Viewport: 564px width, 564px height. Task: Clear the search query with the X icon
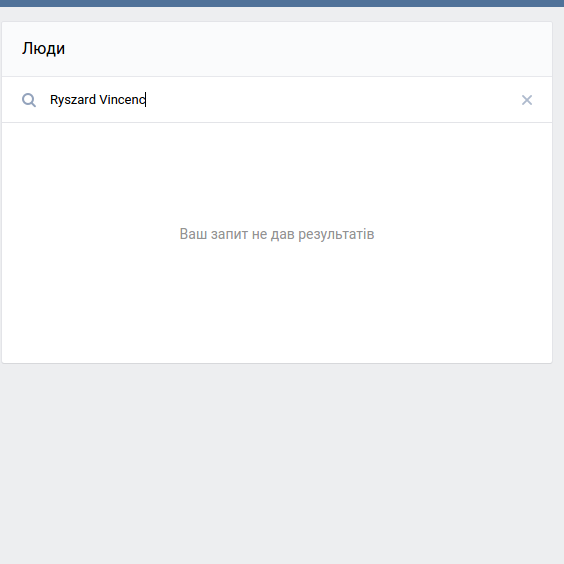tap(527, 100)
